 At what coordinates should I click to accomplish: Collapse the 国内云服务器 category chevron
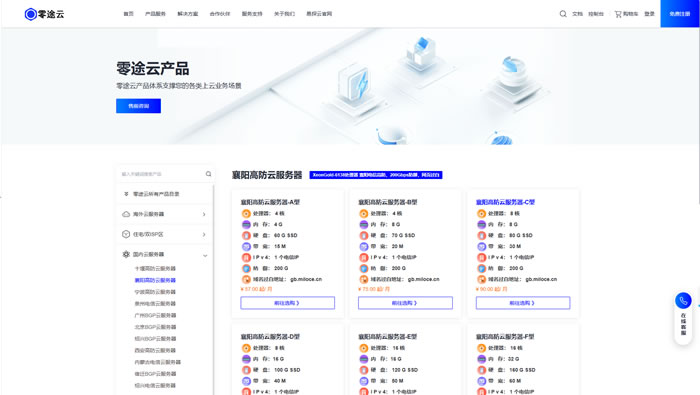205,256
